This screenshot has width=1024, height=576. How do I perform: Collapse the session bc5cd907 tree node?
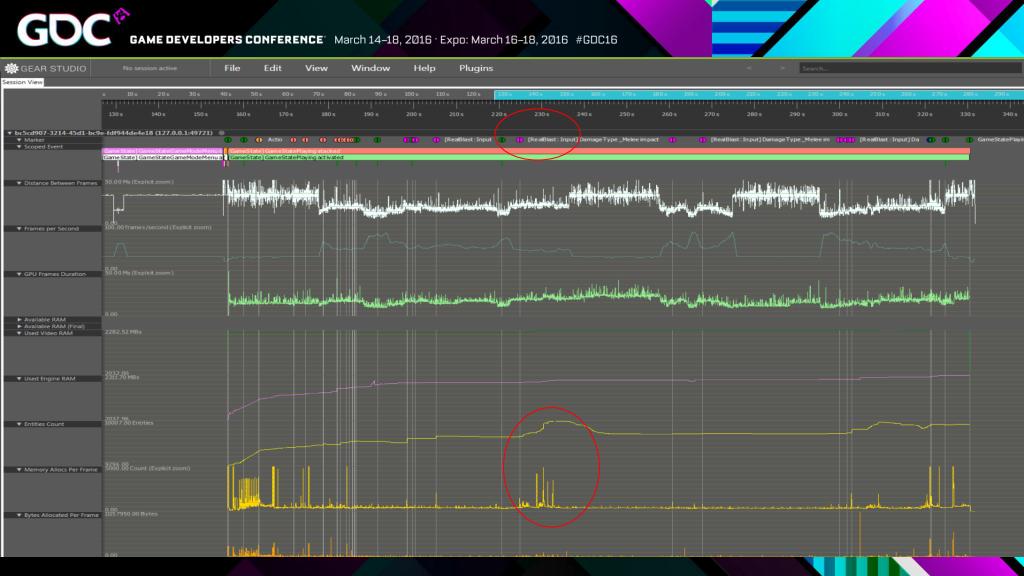point(9,132)
